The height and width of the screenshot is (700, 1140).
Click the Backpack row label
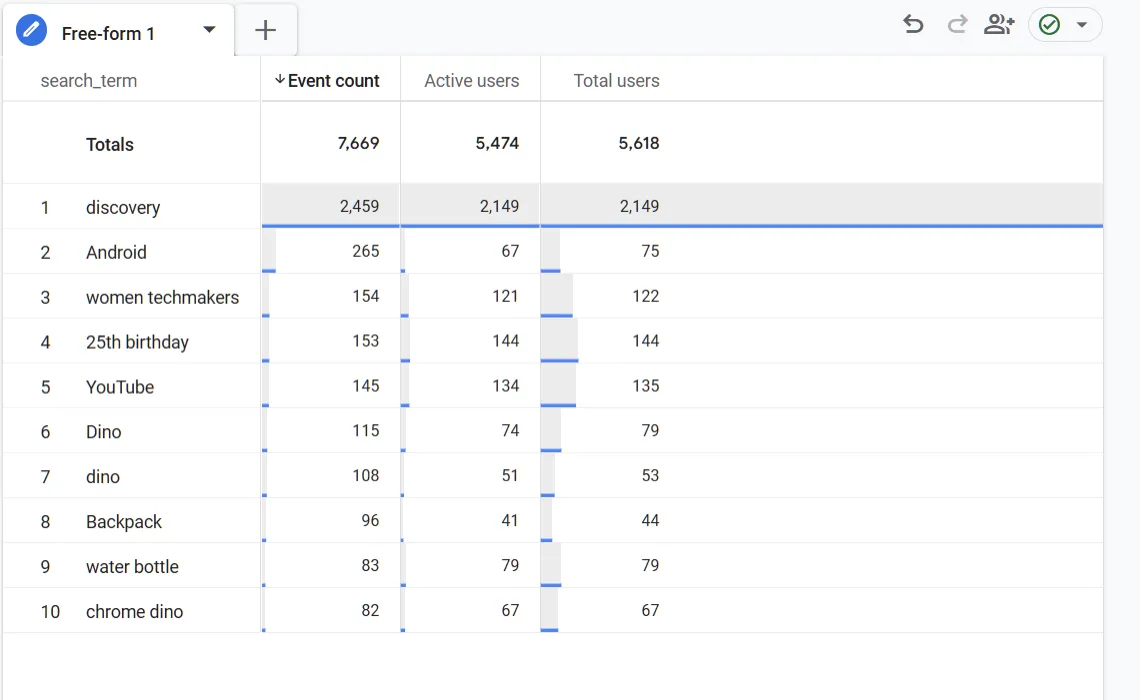pos(124,522)
